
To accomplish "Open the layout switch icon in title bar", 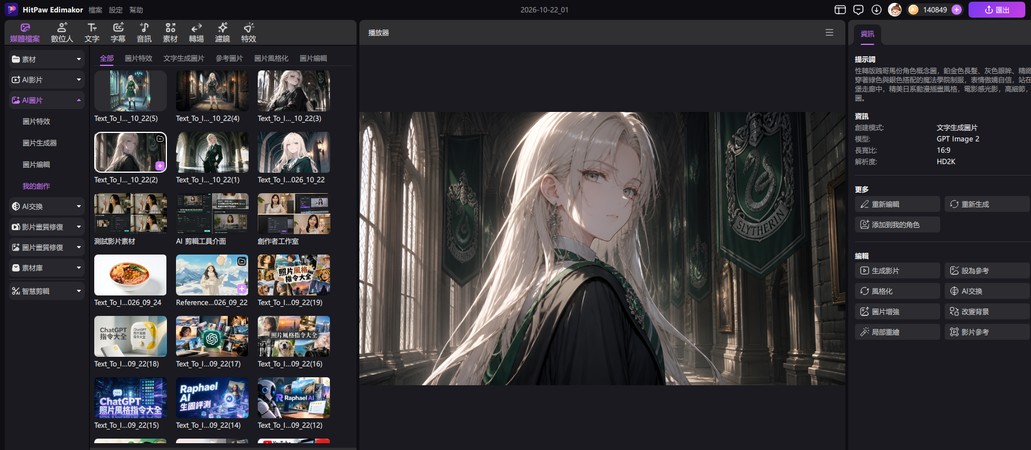I will pos(840,9).
